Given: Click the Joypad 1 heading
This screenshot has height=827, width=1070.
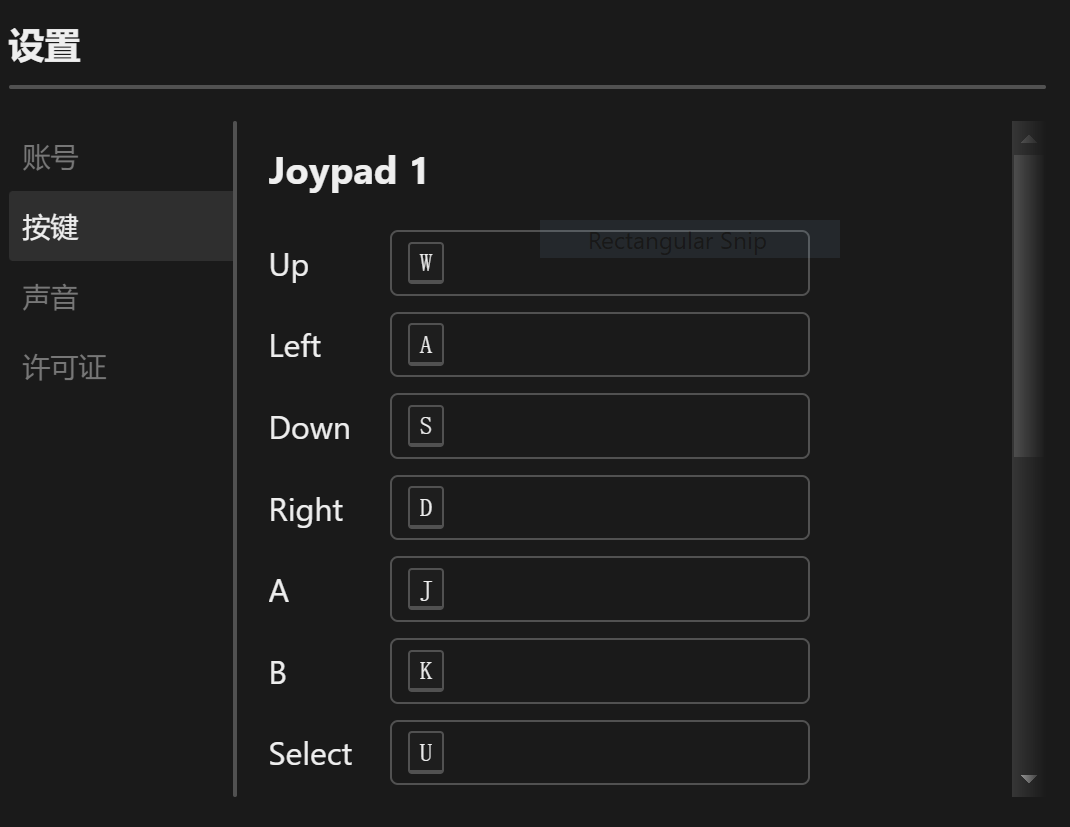Looking at the screenshot, I should click(x=348, y=171).
